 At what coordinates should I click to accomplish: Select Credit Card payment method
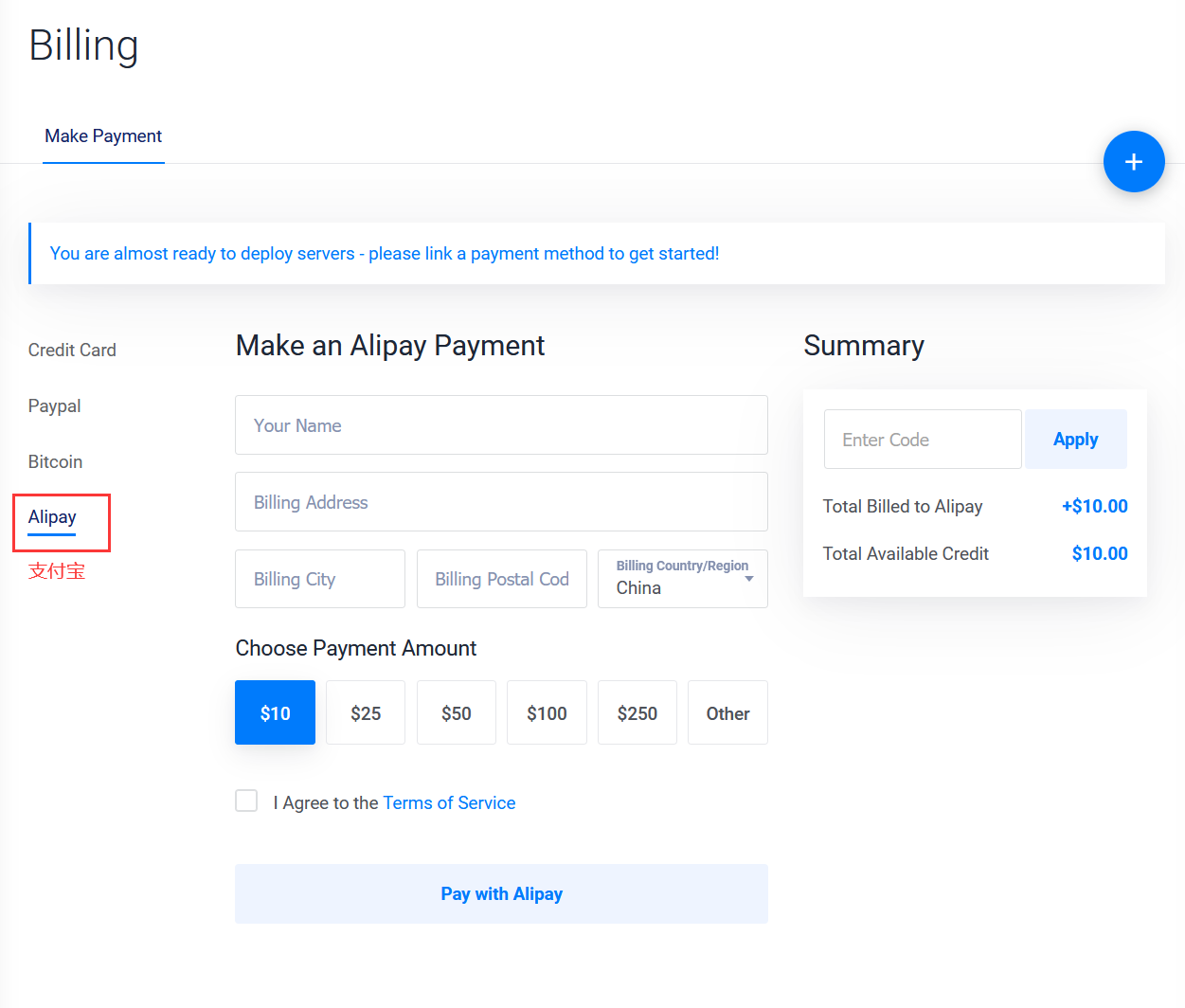pos(72,351)
